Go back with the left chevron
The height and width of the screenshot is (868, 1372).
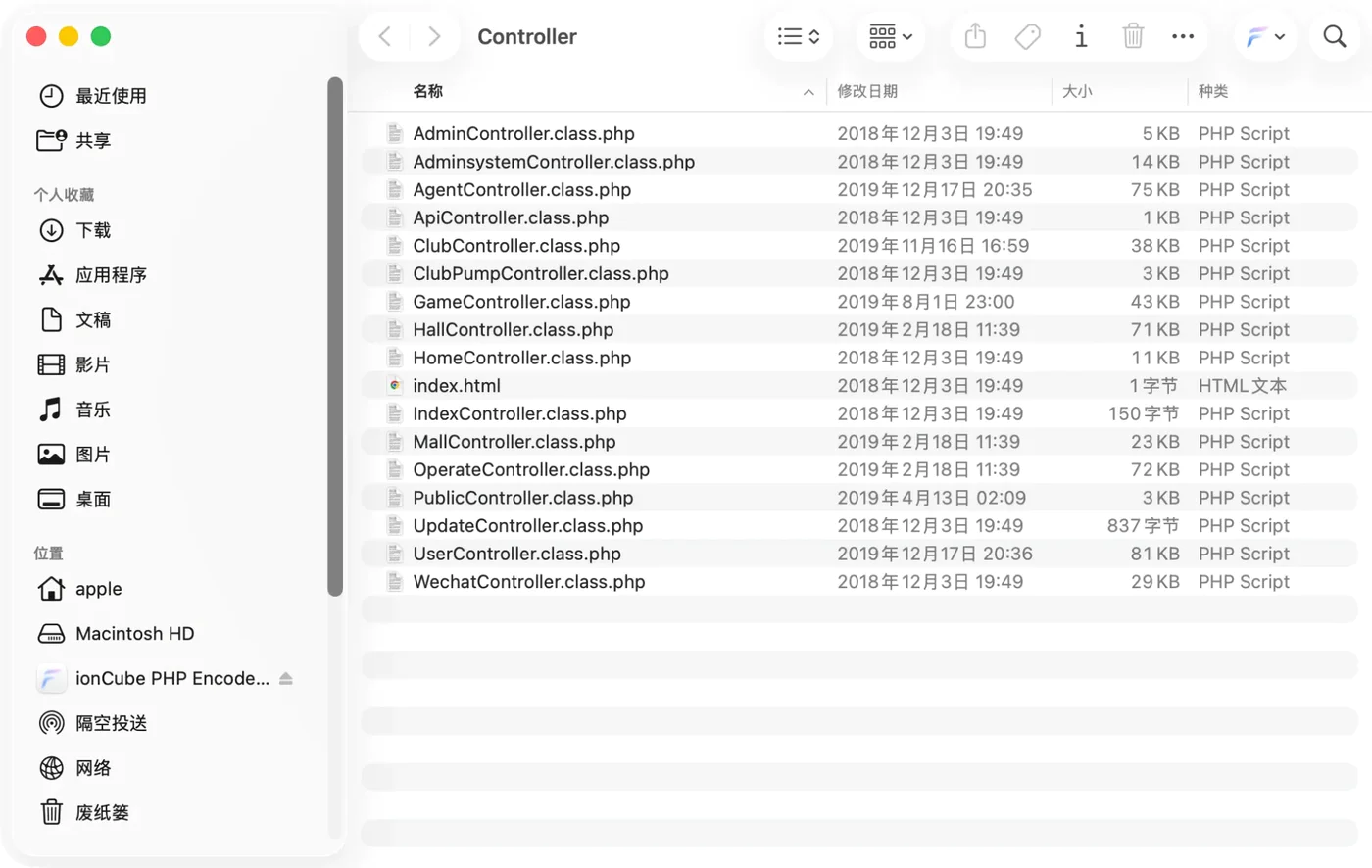coord(385,37)
